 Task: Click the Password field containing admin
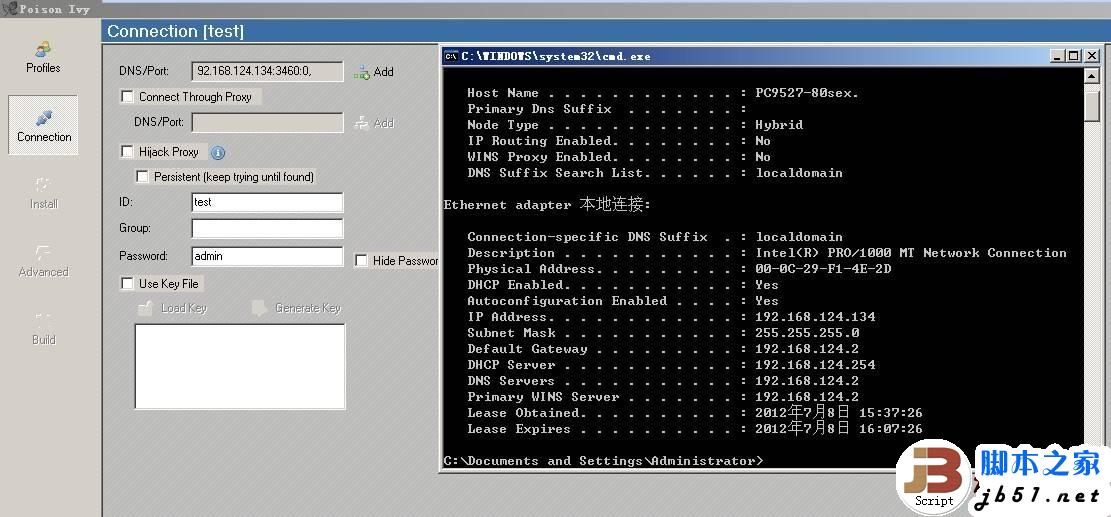[267, 256]
